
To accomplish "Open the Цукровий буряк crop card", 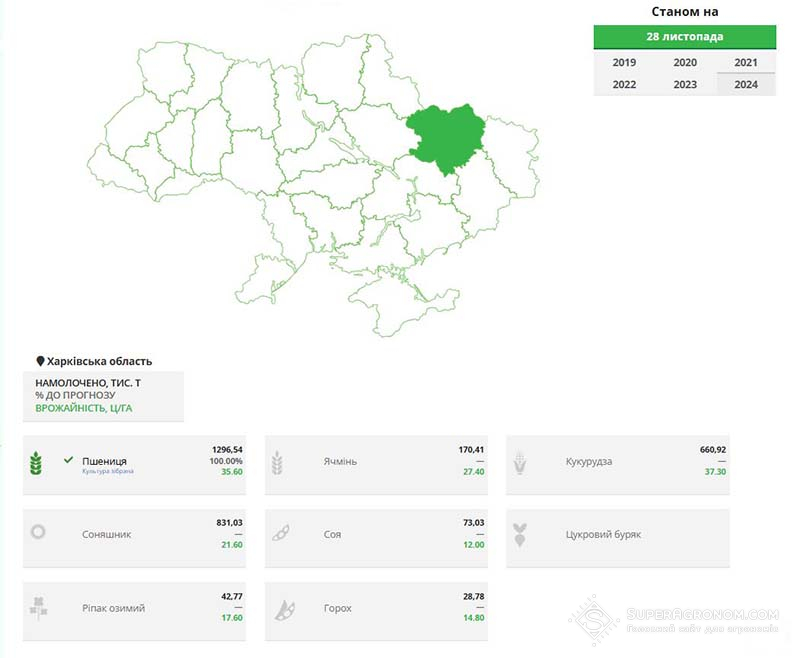I will click(618, 538).
